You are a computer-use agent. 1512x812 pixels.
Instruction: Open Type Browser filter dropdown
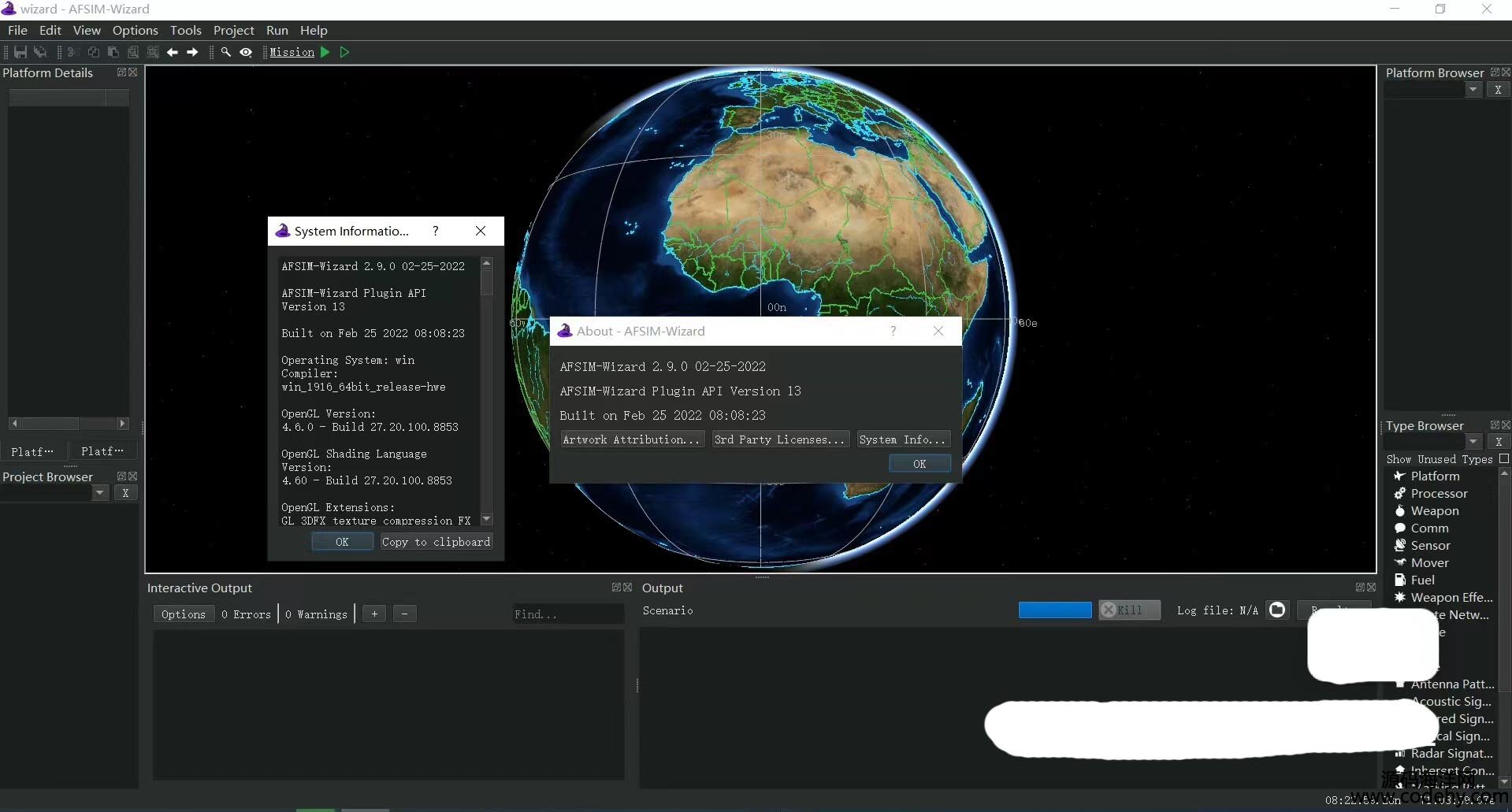pos(1473,442)
